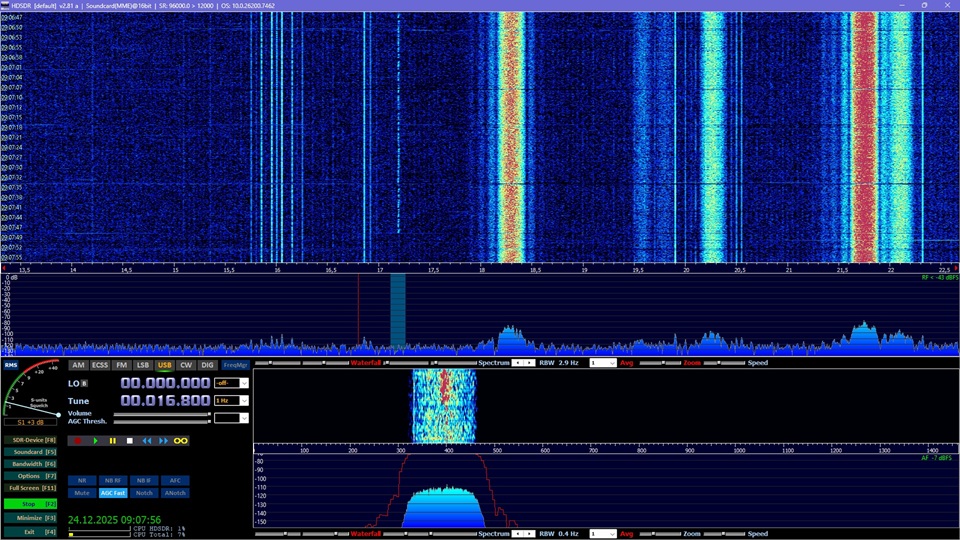Switch demodulation mode to LSB
Viewport: 960px width, 540px height.
click(143, 365)
